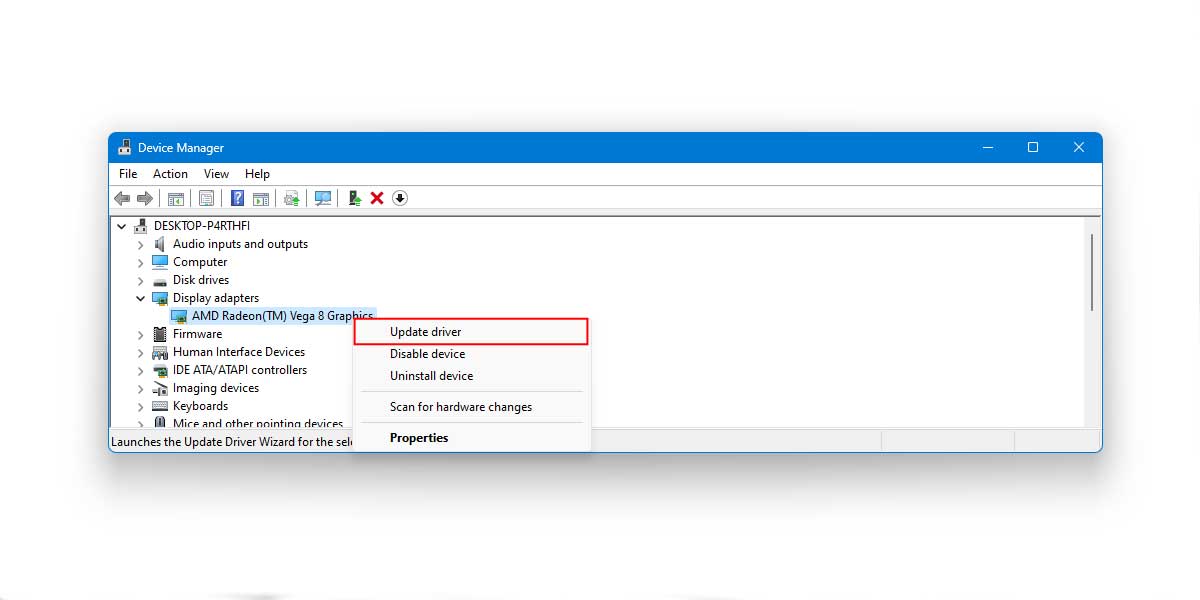Click the chip icon beside Firmware

[160, 334]
